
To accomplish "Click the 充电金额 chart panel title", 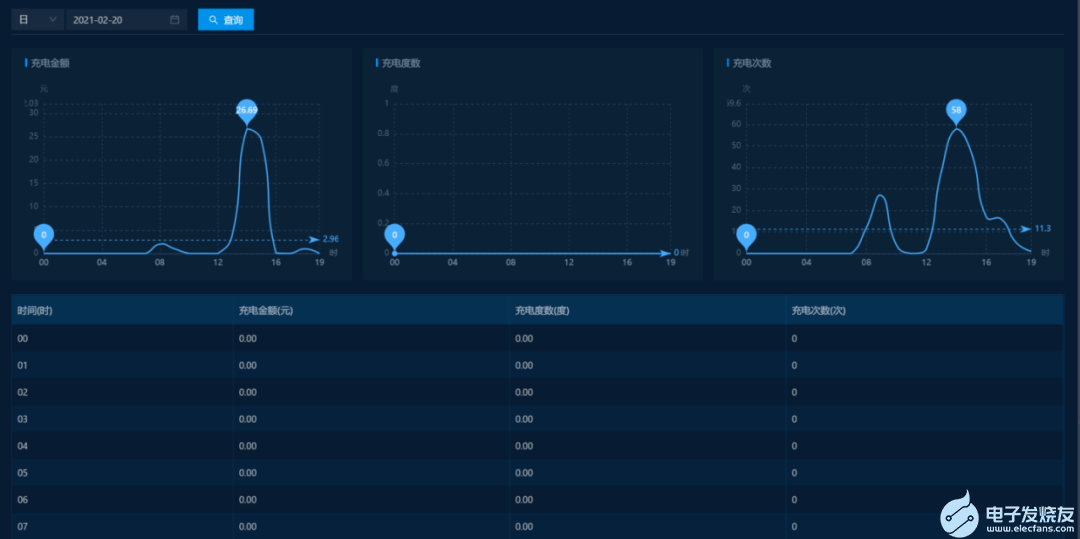I will pyautogui.click(x=50, y=63).
